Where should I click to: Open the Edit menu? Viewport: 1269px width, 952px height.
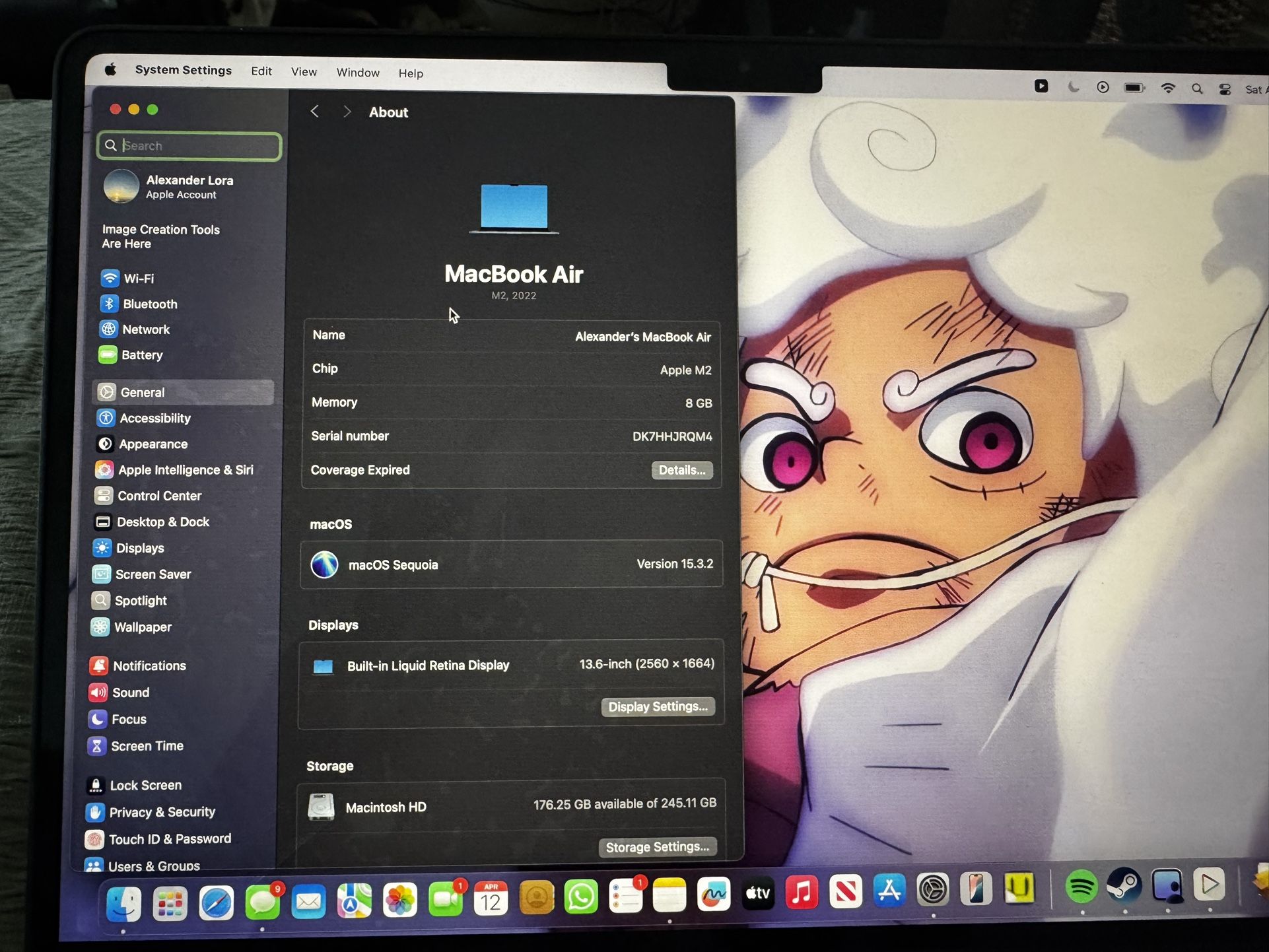point(261,71)
